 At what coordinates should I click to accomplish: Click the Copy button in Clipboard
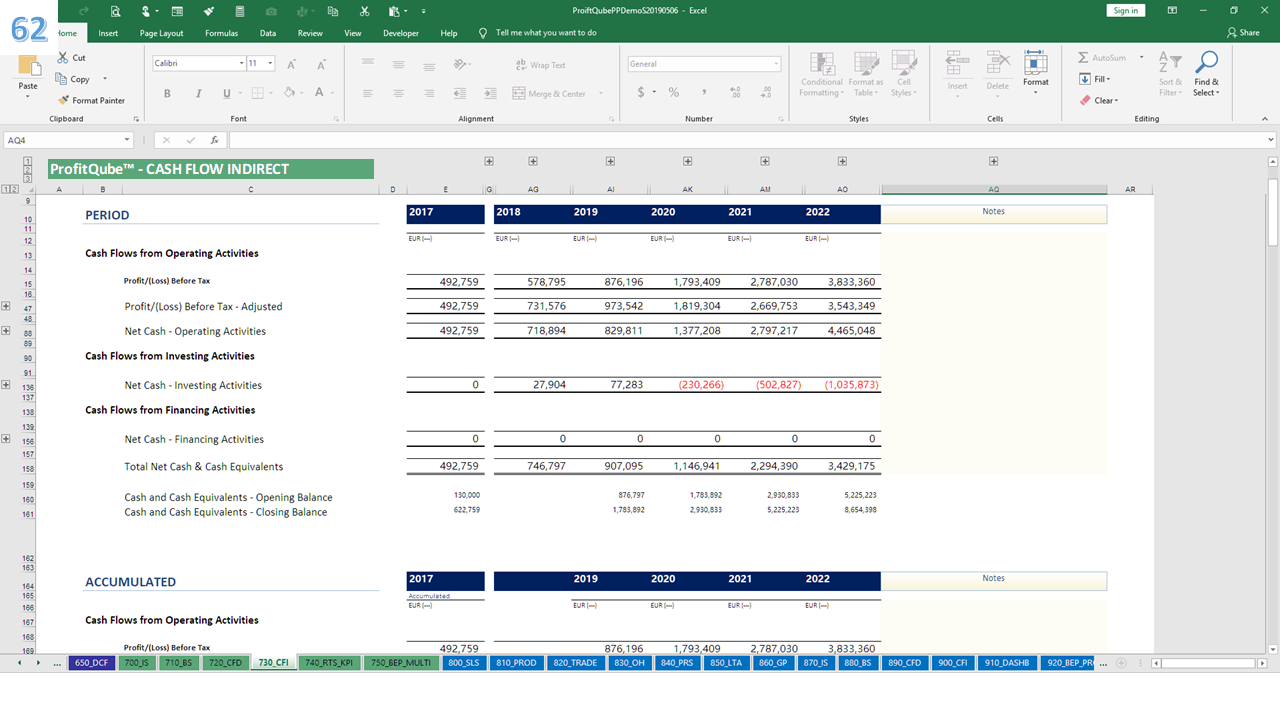coord(74,79)
